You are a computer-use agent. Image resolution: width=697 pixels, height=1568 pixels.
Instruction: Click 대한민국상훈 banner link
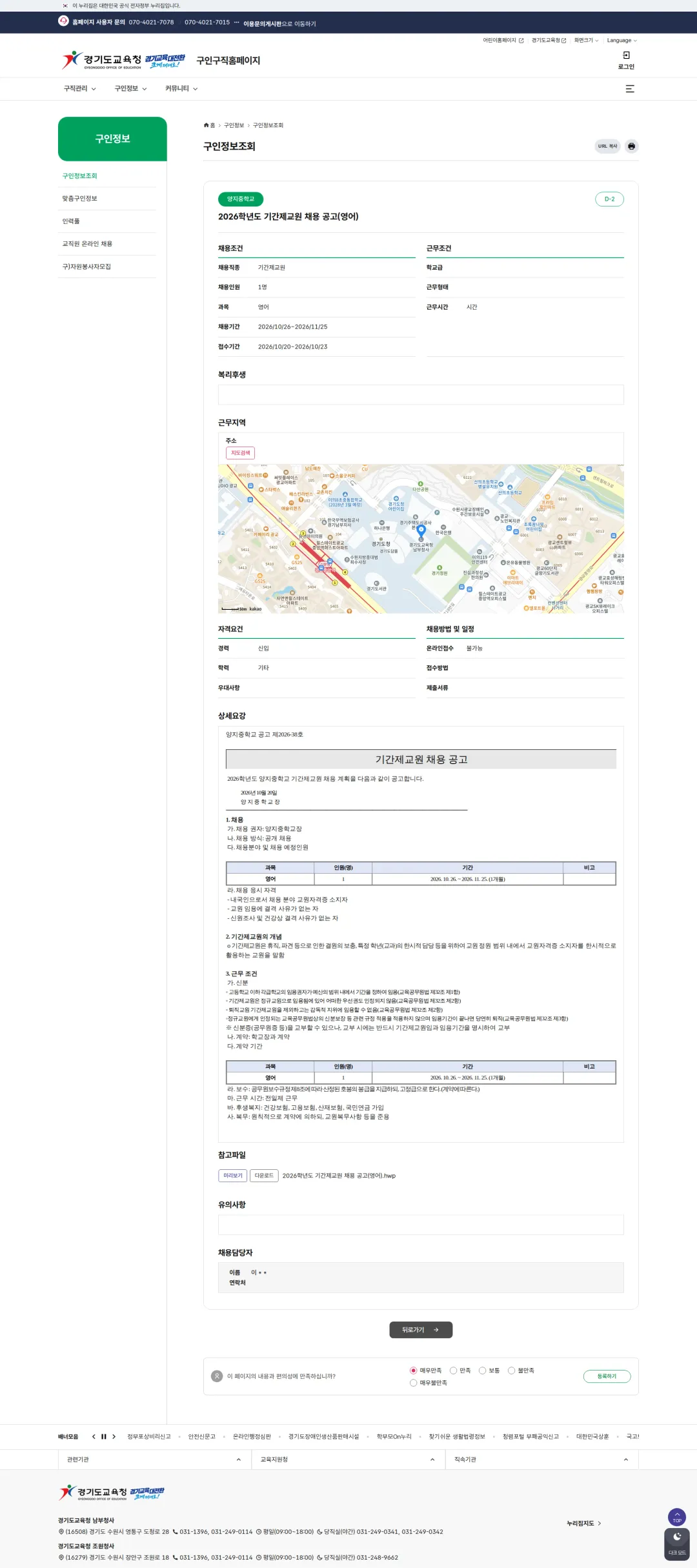pyautogui.click(x=592, y=1436)
